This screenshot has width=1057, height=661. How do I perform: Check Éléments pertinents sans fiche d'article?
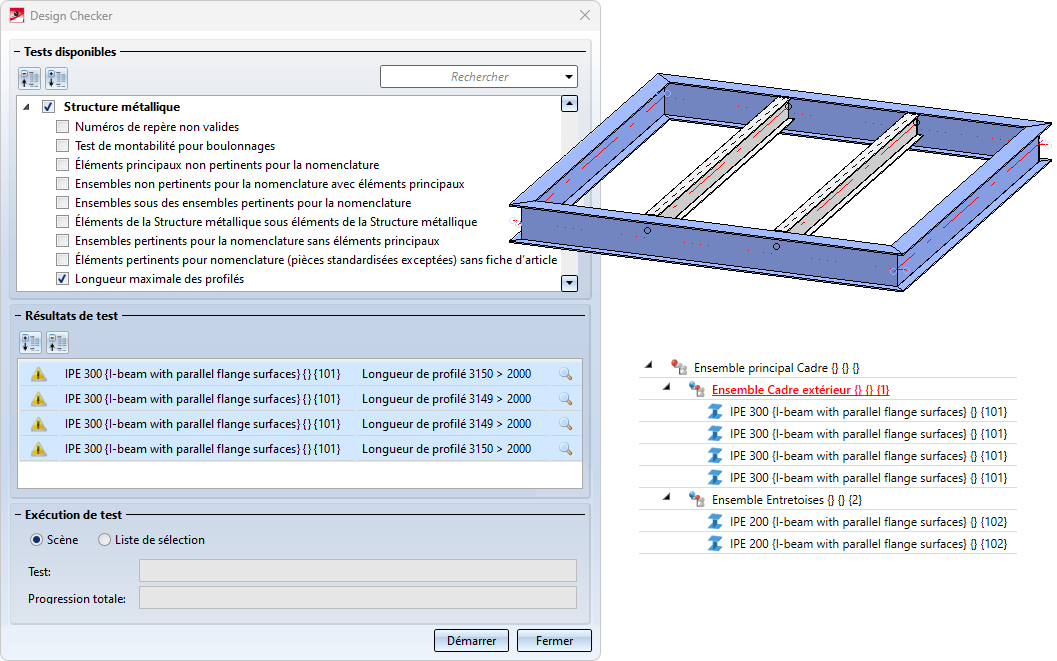click(x=63, y=259)
